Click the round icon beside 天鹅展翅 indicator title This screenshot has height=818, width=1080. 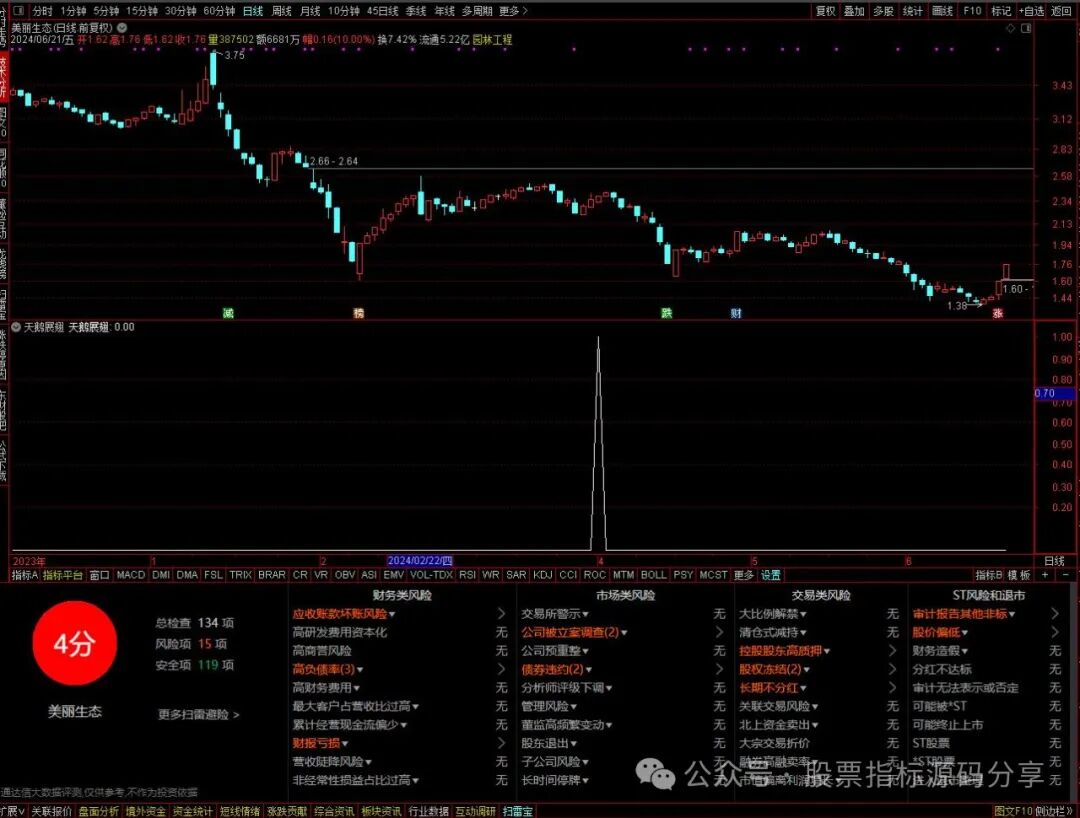click(16, 327)
